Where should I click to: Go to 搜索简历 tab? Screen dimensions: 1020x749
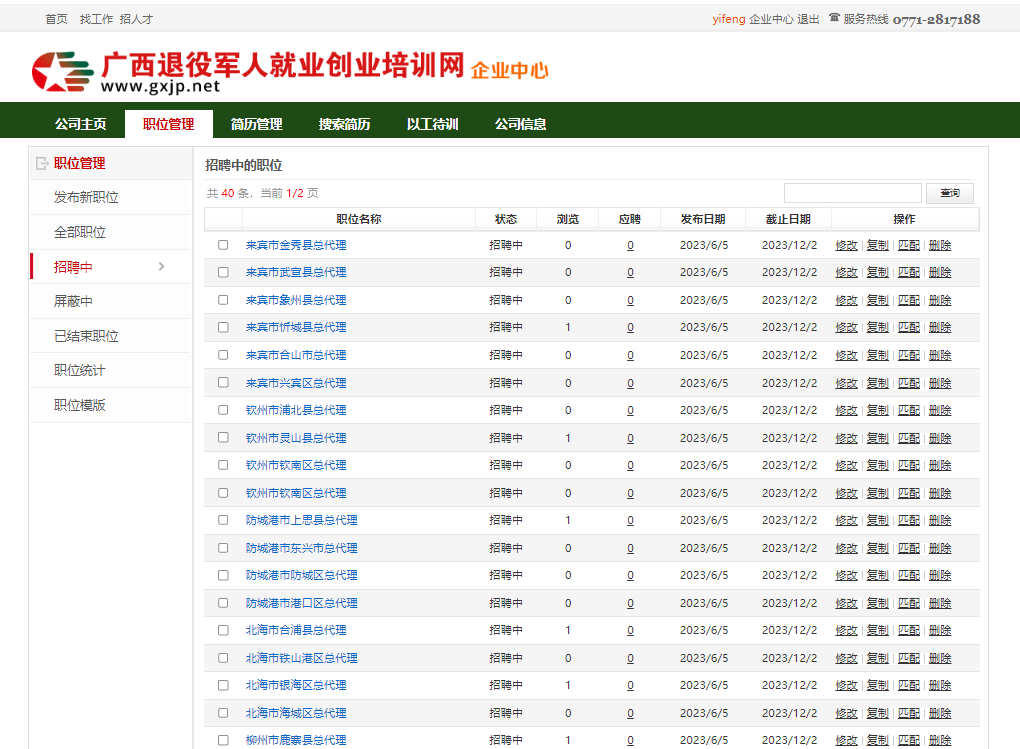click(x=344, y=124)
